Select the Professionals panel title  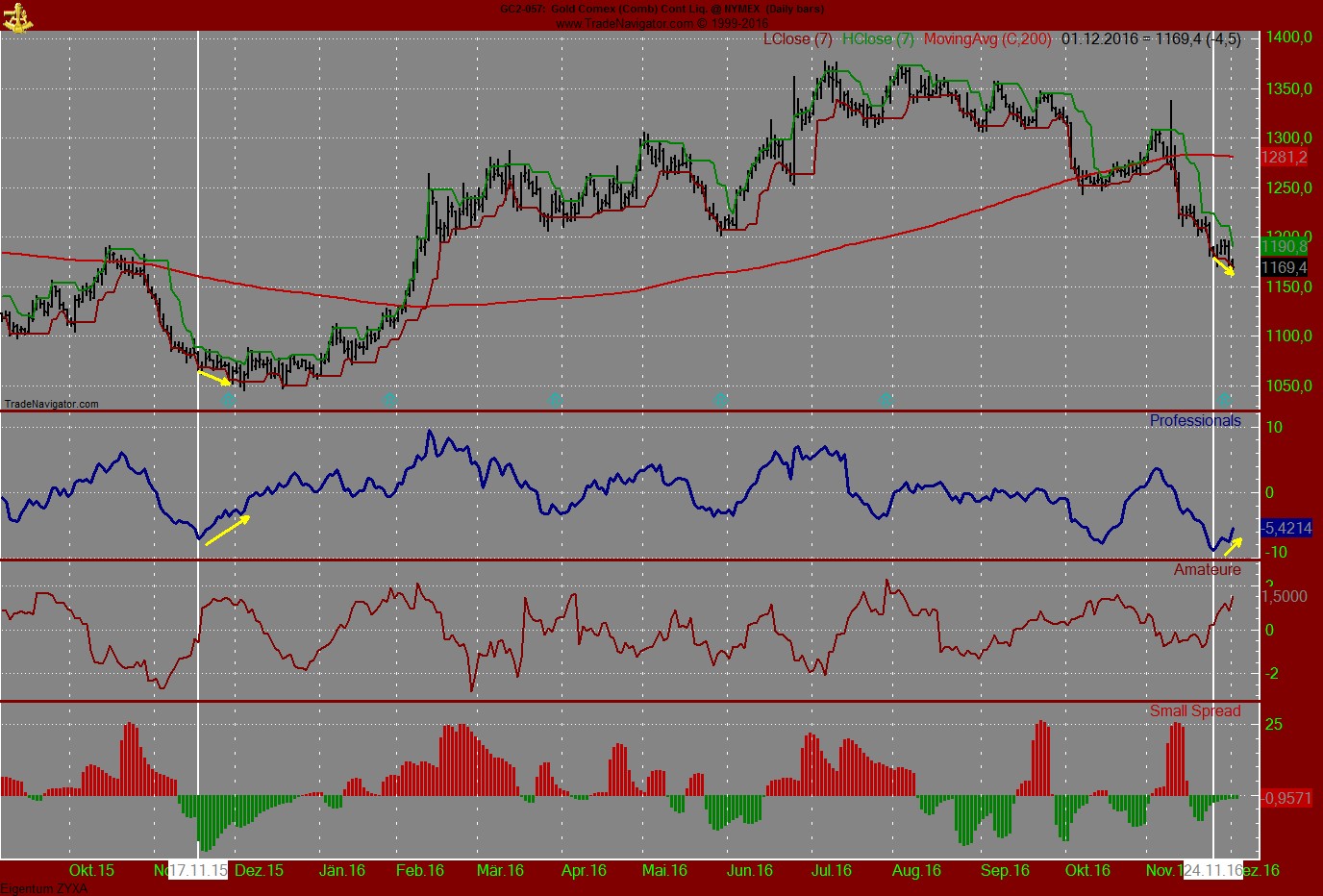pyautogui.click(x=1195, y=420)
